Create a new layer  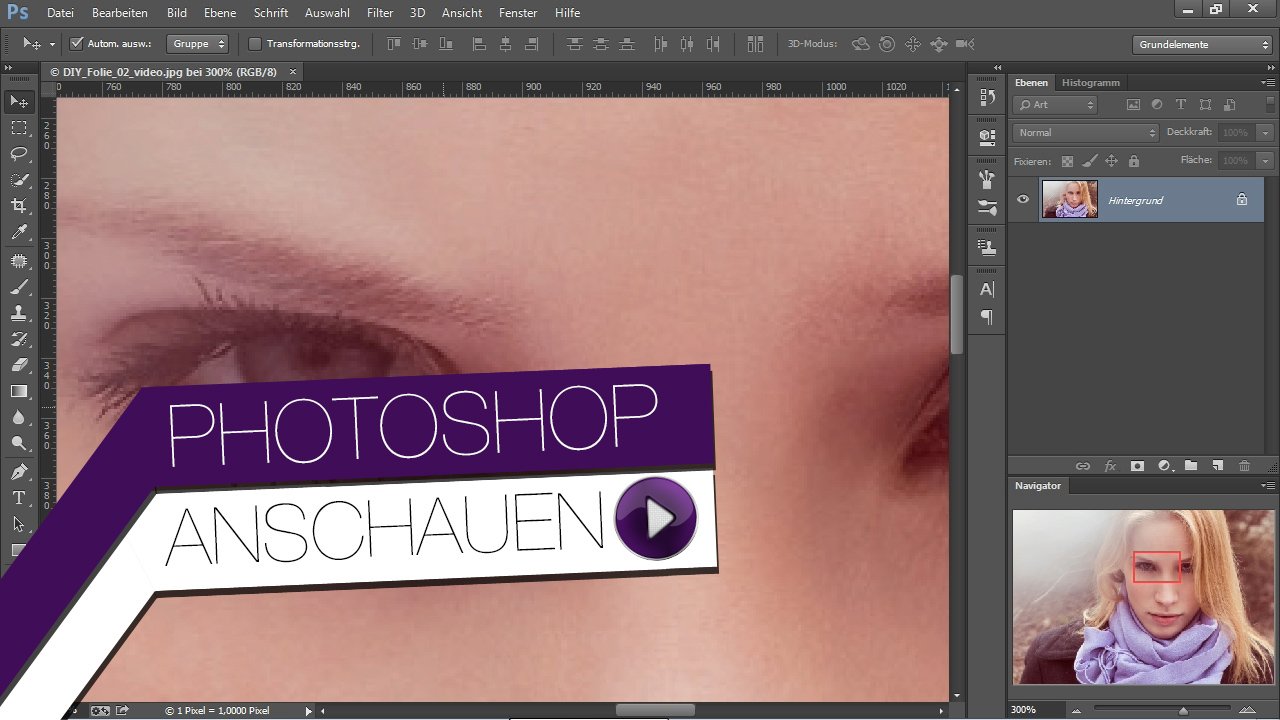pos(1217,466)
